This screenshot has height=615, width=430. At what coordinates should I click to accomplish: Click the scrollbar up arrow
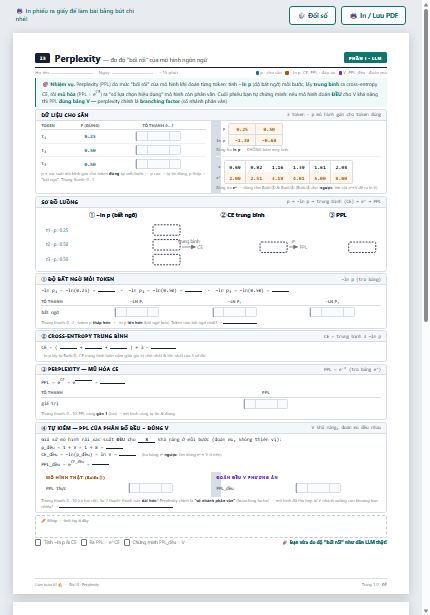tap(426, 4)
